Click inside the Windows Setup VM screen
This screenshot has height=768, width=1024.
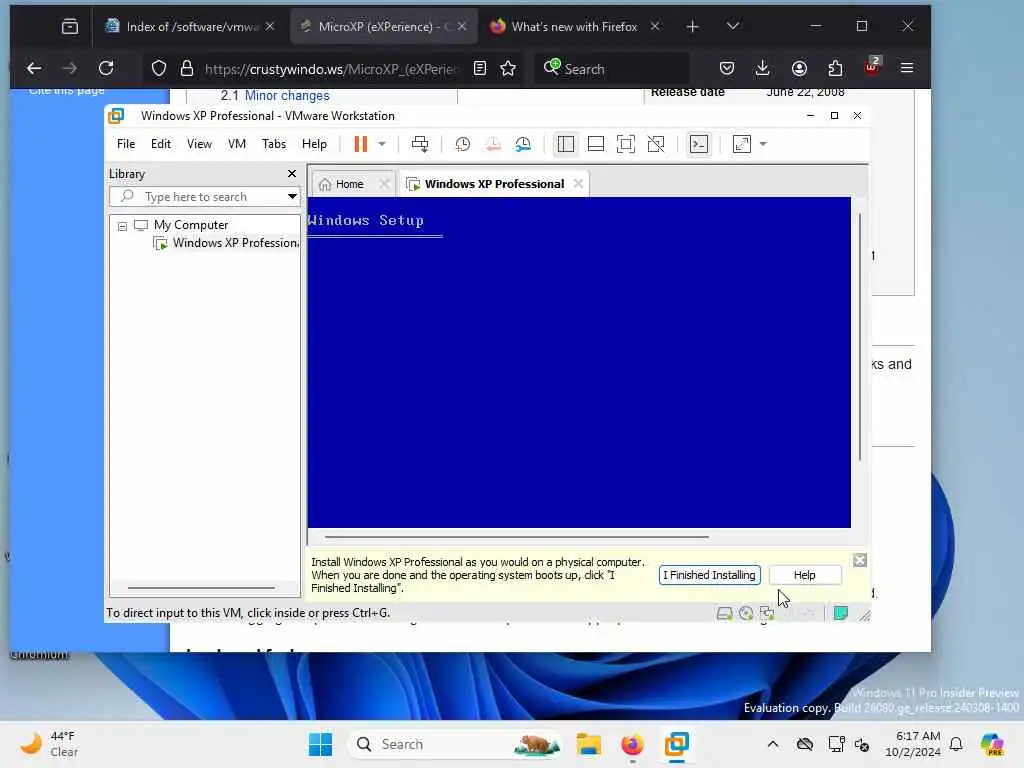click(579, 362)
